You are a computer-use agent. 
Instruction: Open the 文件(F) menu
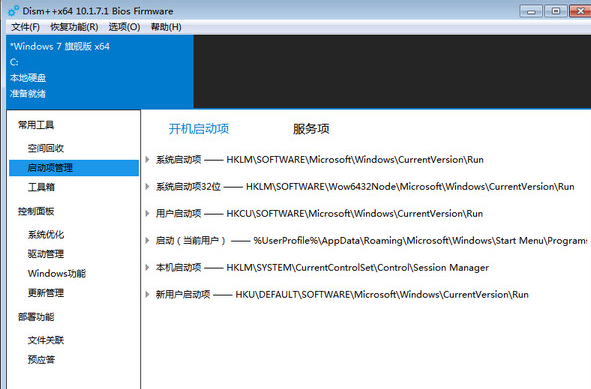(x=25, y=27)
